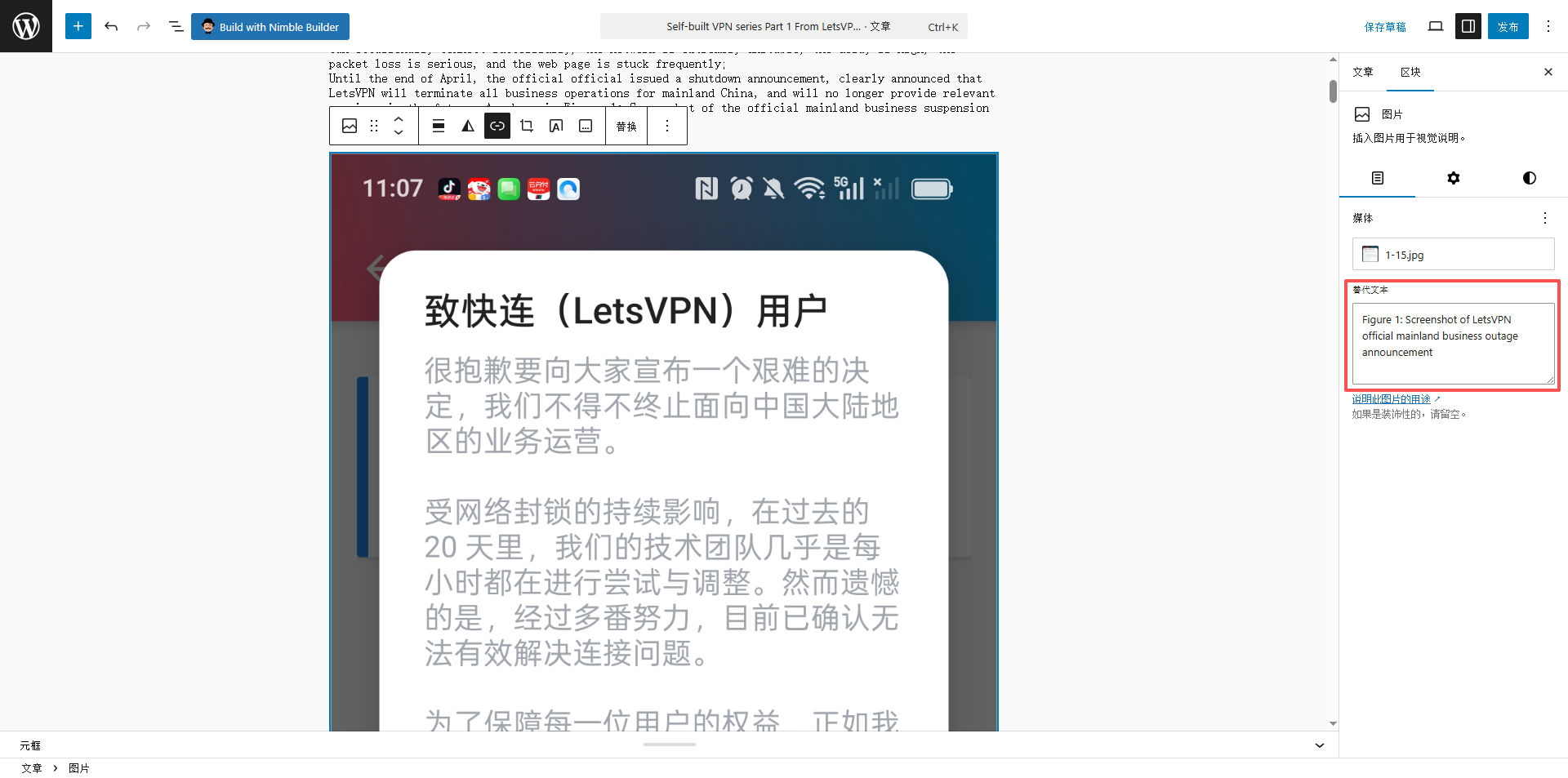This screenshot has width=1568, height=778.
Task: Switch to the 区块 block tab
Action: pyautogui.click(x=1410, y=72)
